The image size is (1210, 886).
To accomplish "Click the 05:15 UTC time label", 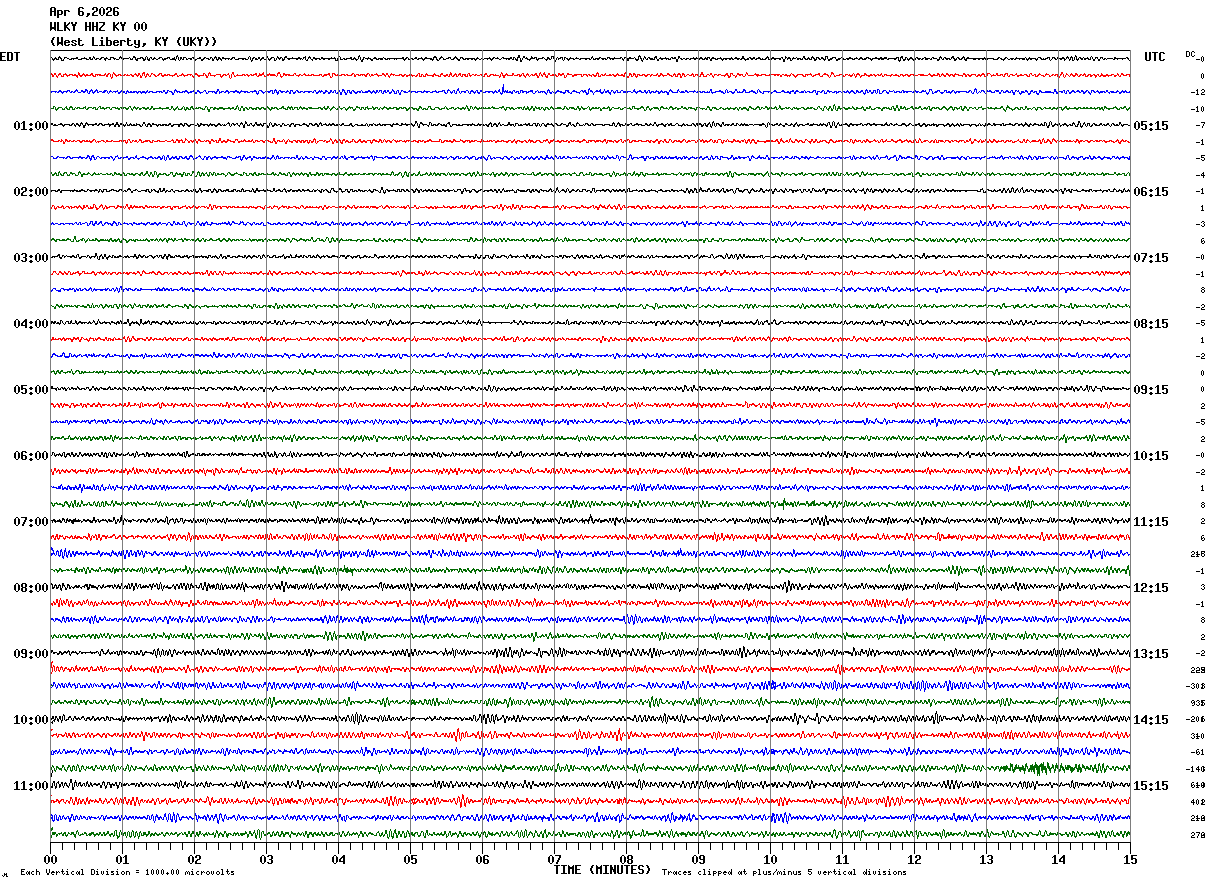I will point(1151,126).
